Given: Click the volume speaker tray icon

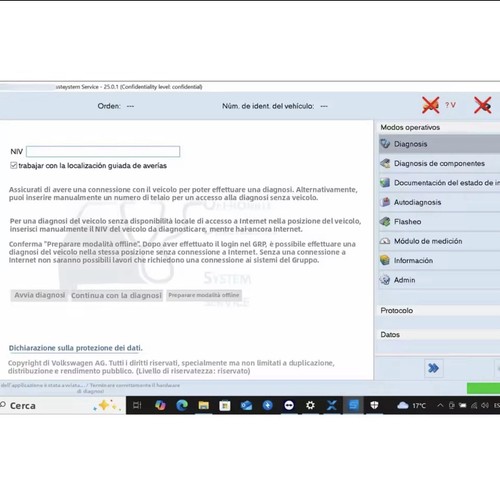Looking at the screenshot, I should click(x=485, y=405).
